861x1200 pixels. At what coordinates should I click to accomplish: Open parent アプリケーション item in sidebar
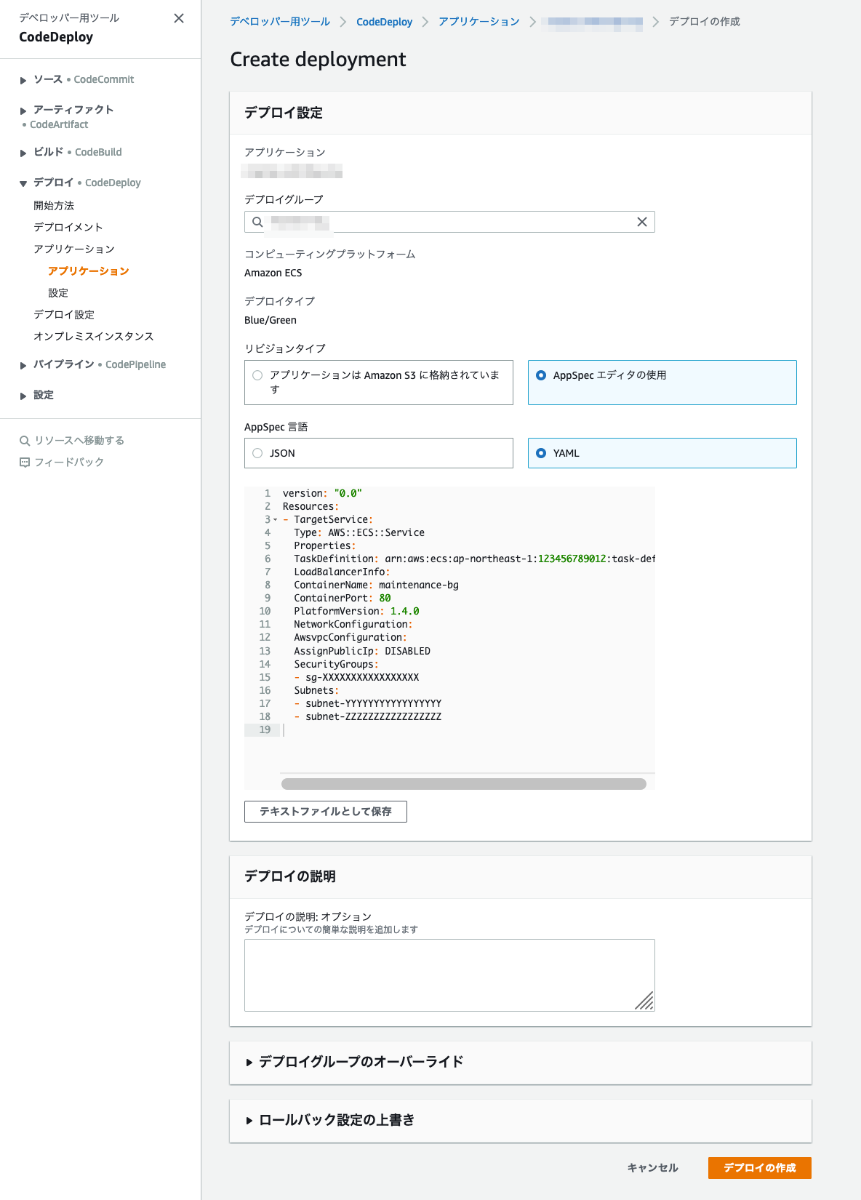pos(74,249)
